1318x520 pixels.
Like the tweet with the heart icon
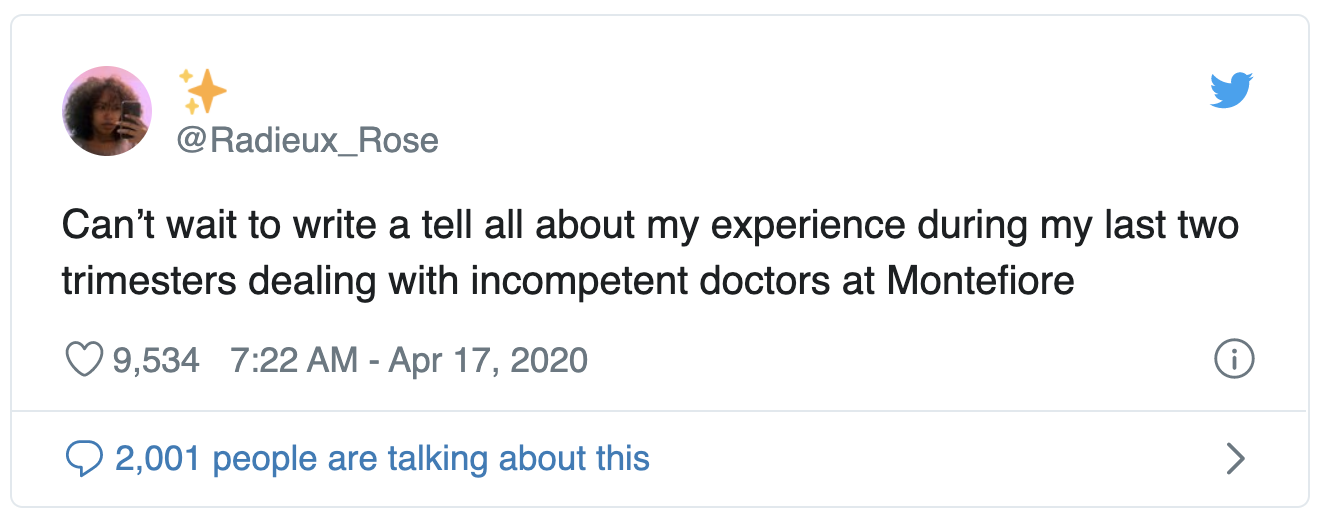pos(84,360)
